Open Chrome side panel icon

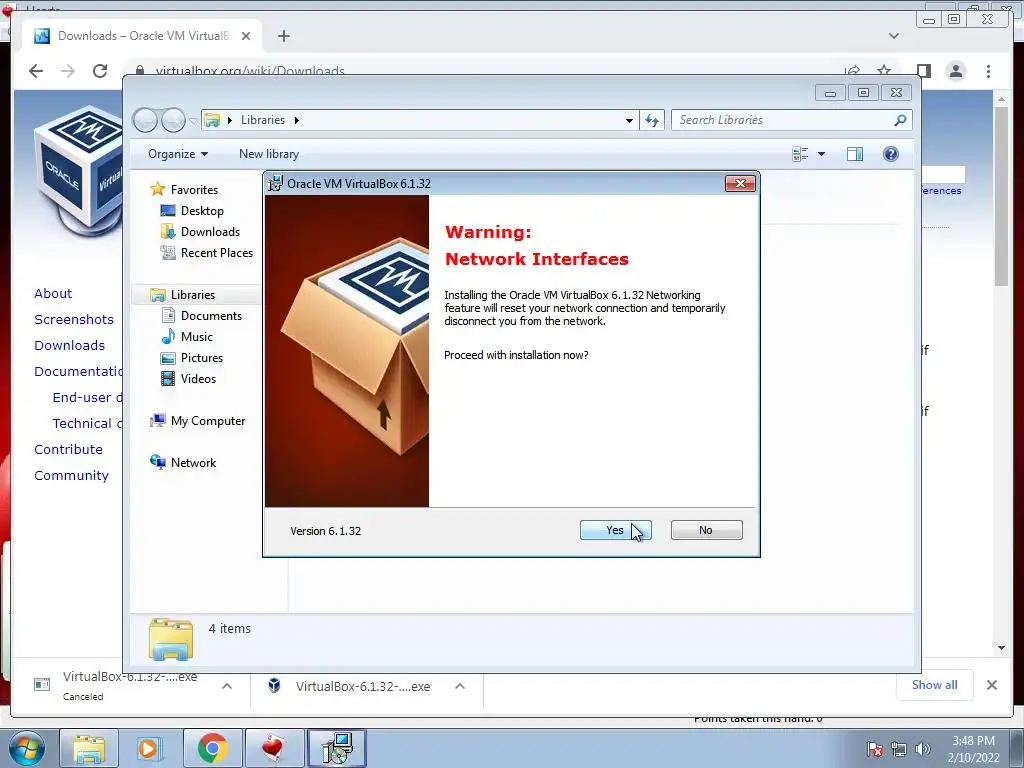click(923, 71)
